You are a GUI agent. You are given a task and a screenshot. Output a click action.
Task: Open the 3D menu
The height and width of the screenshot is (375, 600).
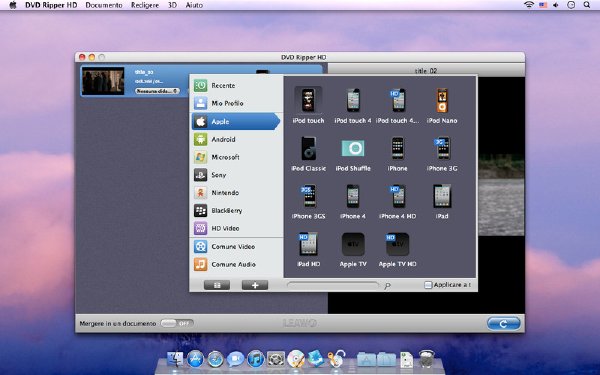pyautogui.click(x=172, y=5)
